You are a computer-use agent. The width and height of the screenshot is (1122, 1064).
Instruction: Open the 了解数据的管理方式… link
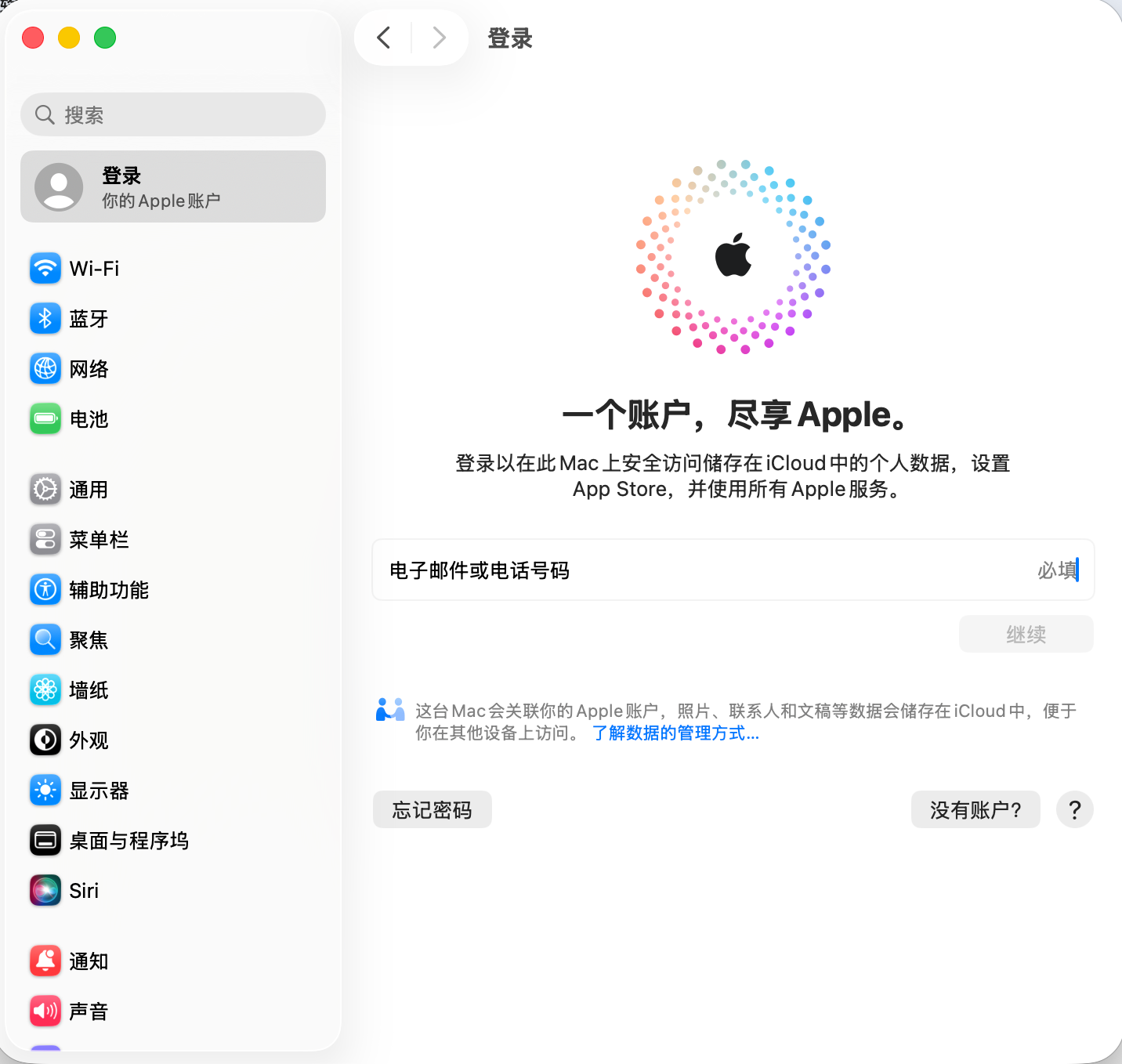(x=675, y=733)
